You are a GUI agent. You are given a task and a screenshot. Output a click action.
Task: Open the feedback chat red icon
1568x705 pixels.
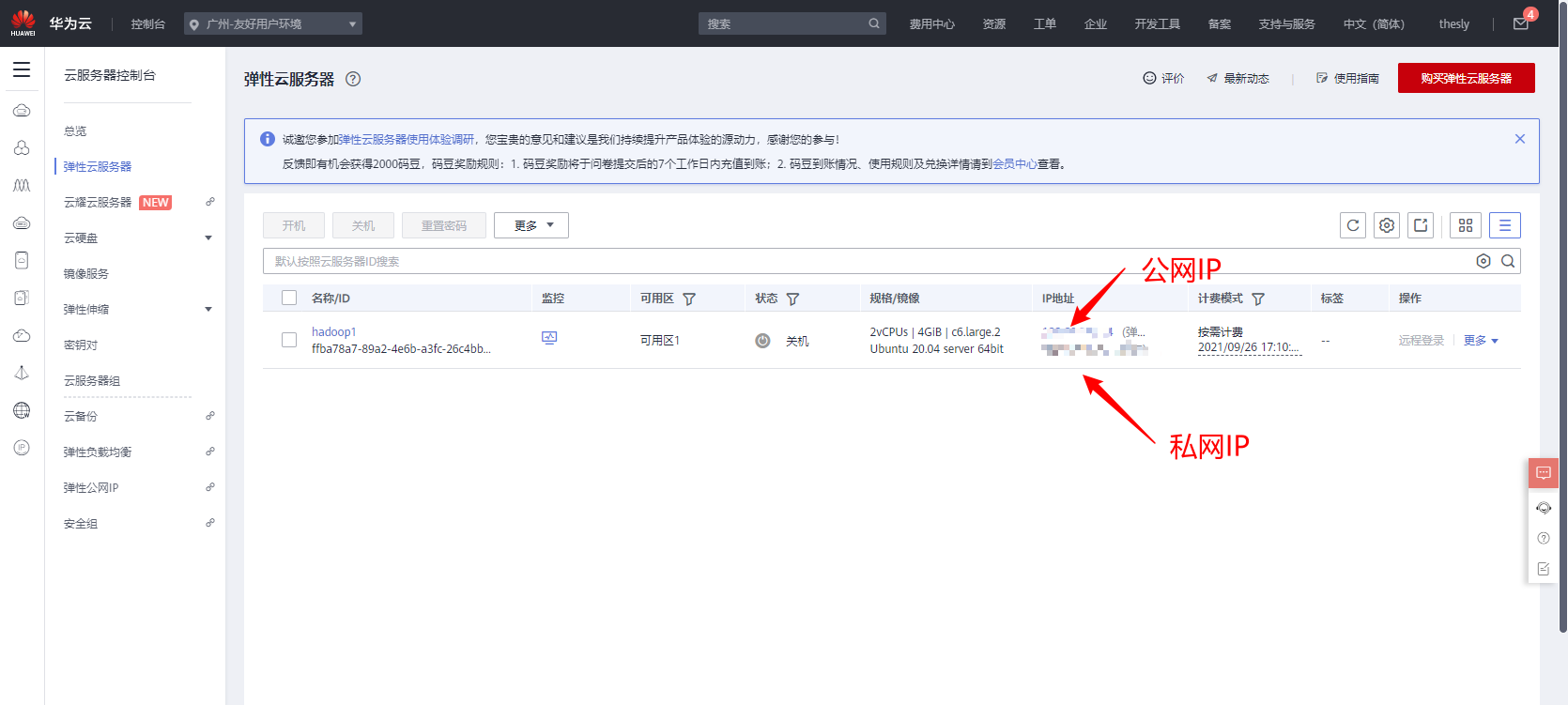tap(1544, 473)
